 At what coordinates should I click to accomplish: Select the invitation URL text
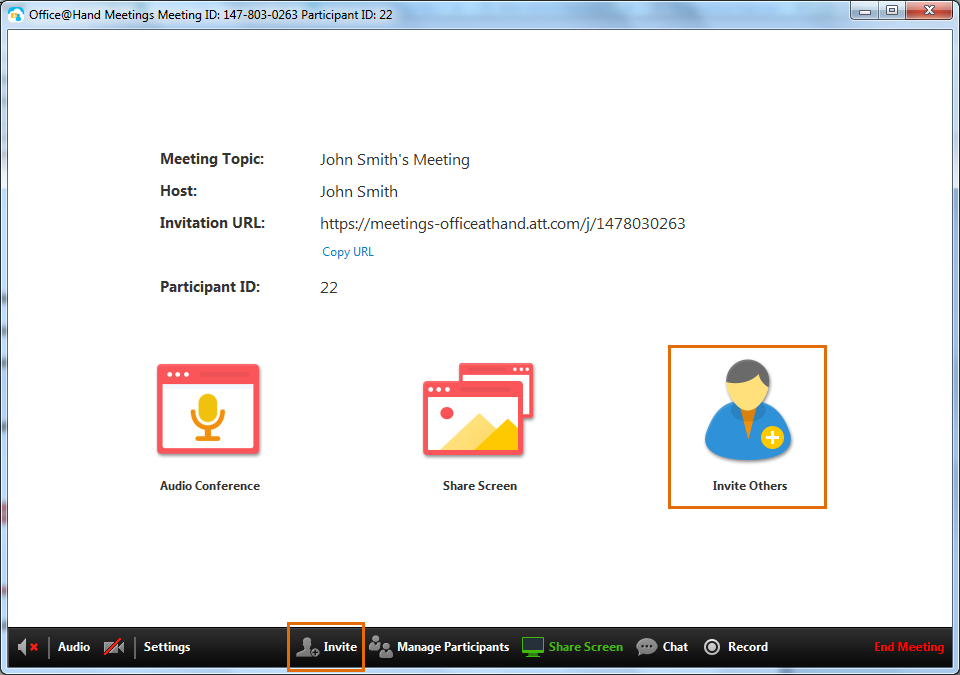coord(503,224)
